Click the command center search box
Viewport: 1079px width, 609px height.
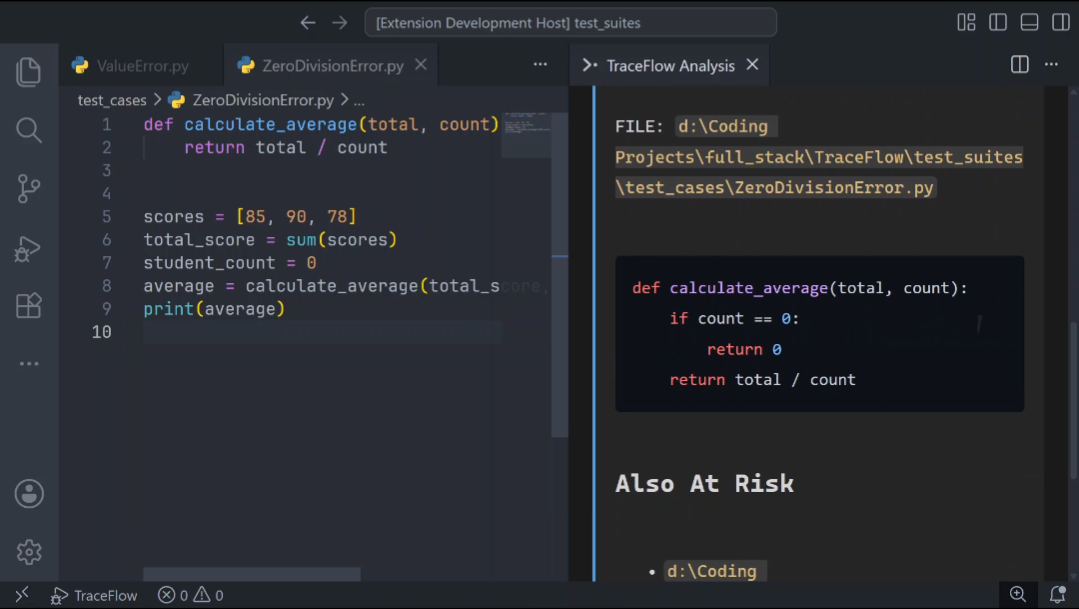tap(570, 23)
